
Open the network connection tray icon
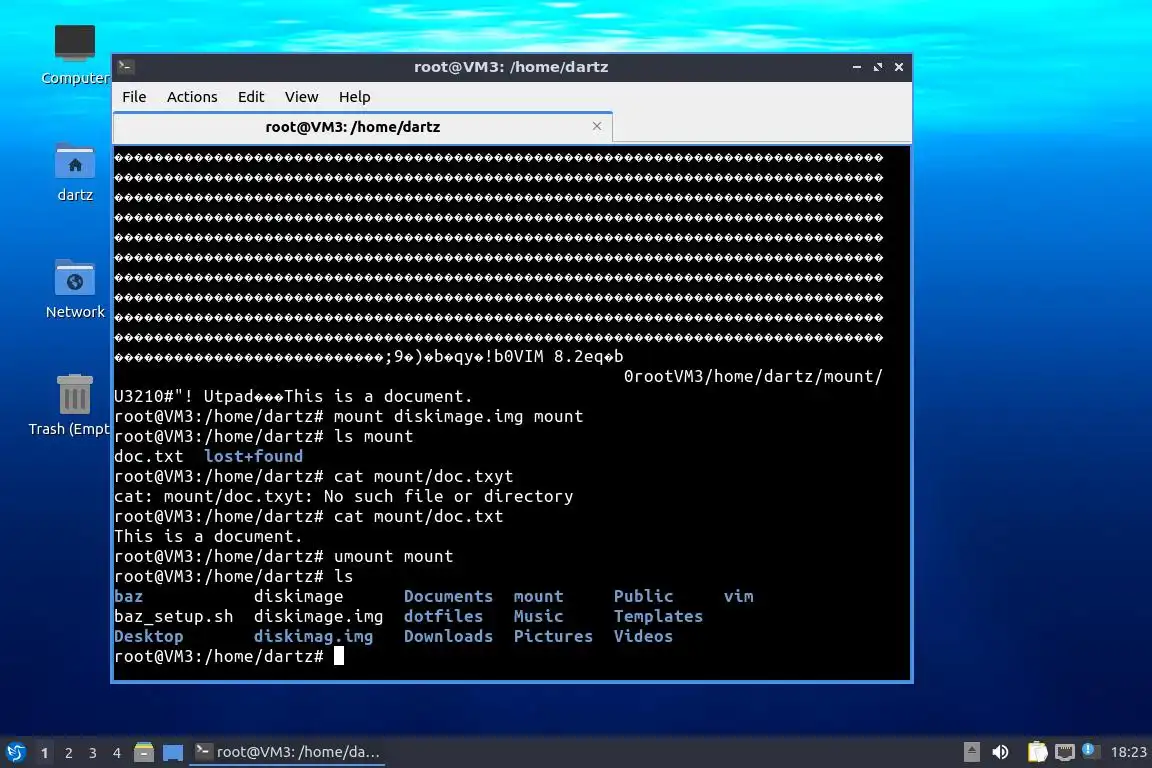click(x=1065, y=752)
